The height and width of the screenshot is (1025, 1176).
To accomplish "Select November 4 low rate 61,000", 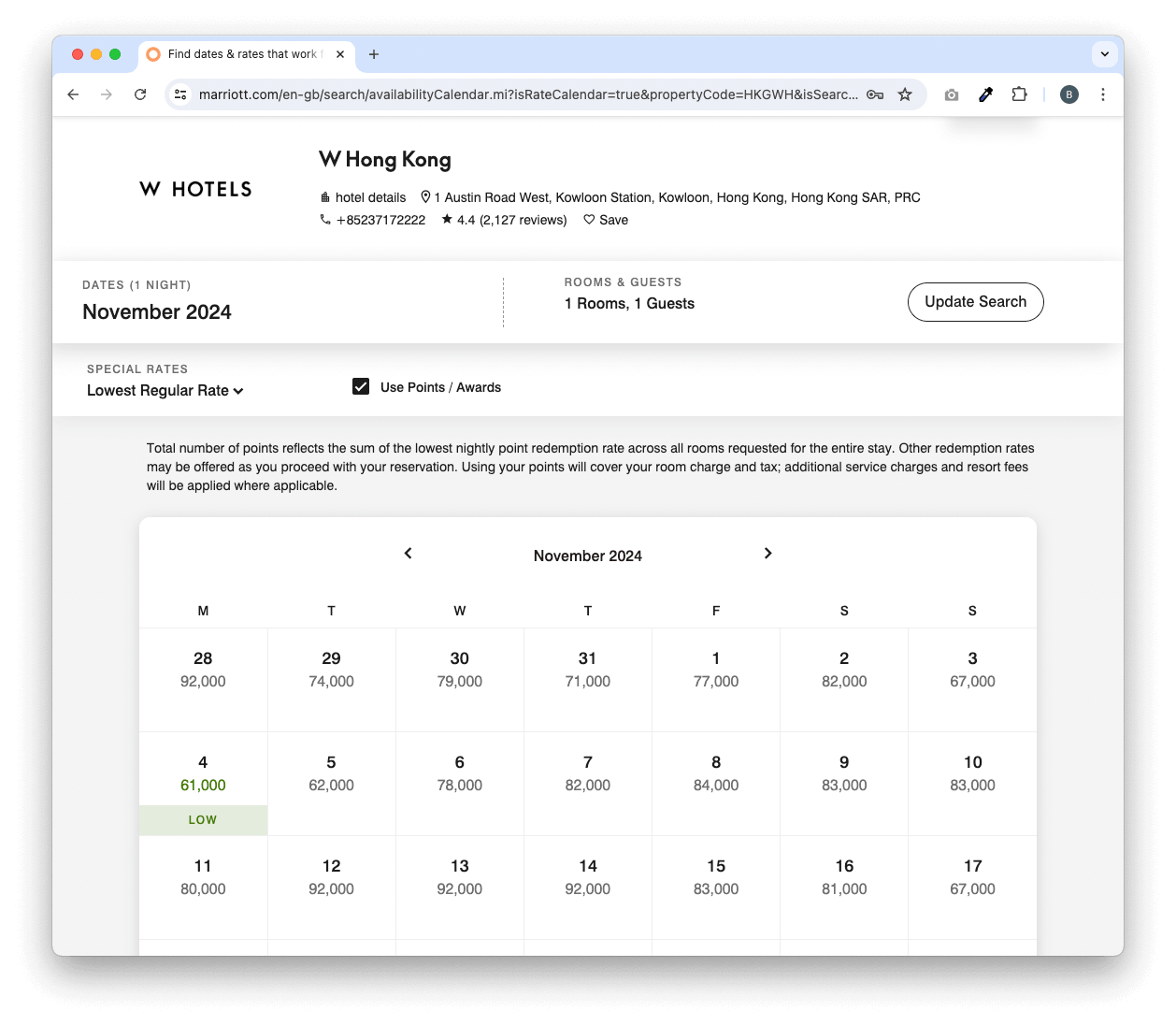I will (203, 784).
